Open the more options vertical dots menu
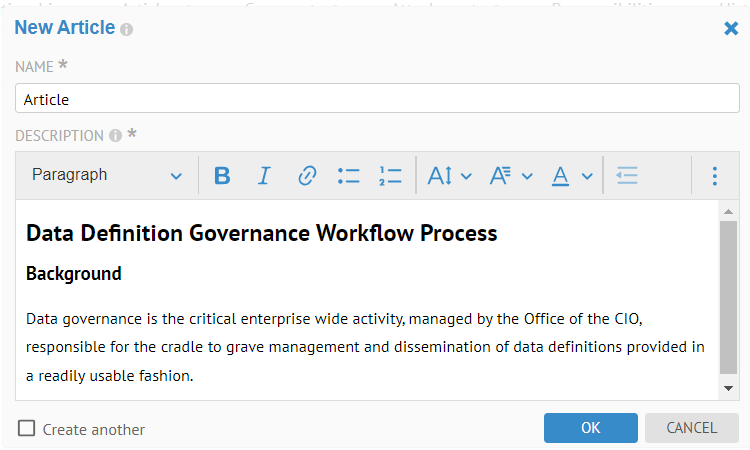The image size is (750, 450). tap(714, 176)
